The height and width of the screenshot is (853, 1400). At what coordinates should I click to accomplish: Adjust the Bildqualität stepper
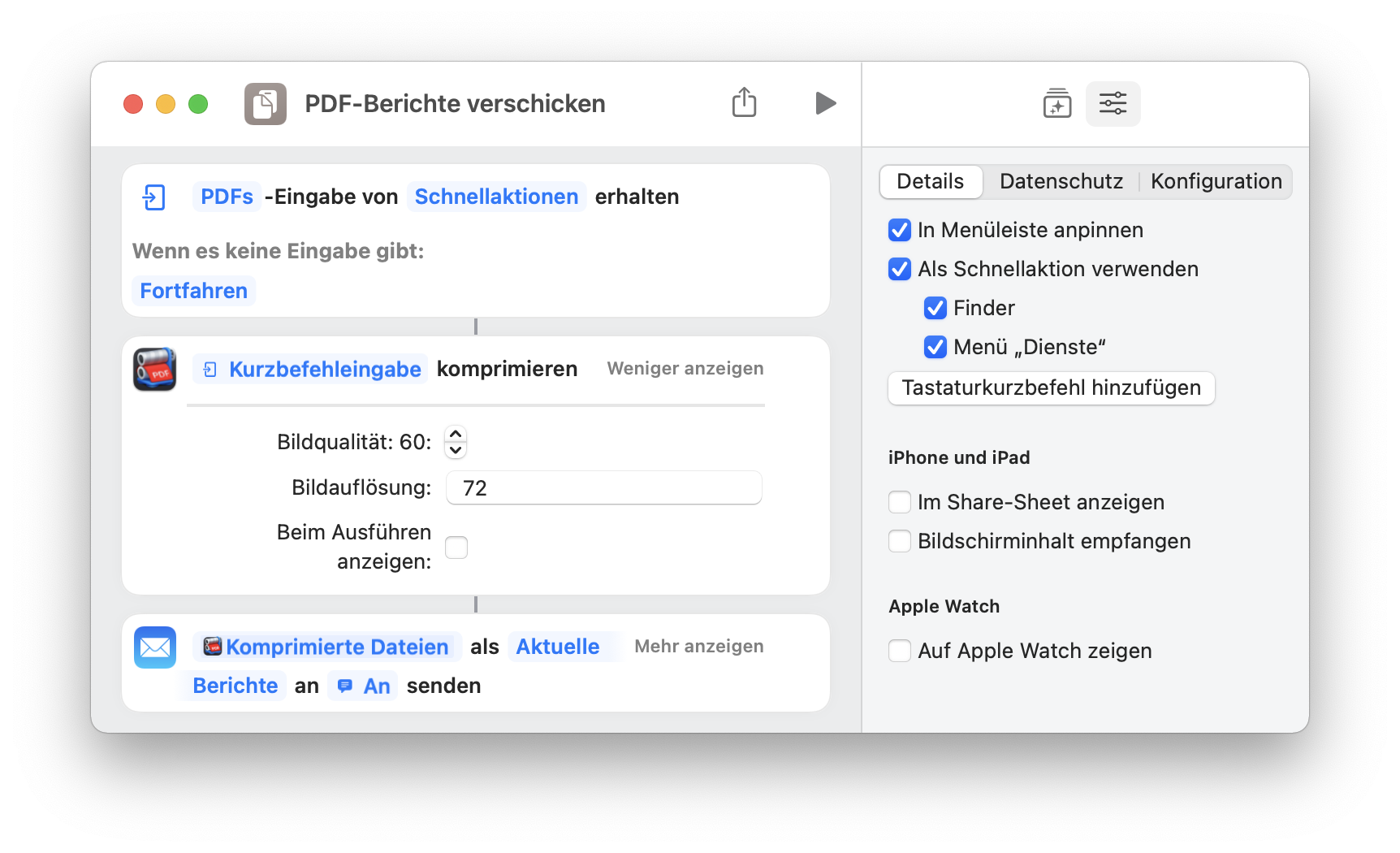456,442
